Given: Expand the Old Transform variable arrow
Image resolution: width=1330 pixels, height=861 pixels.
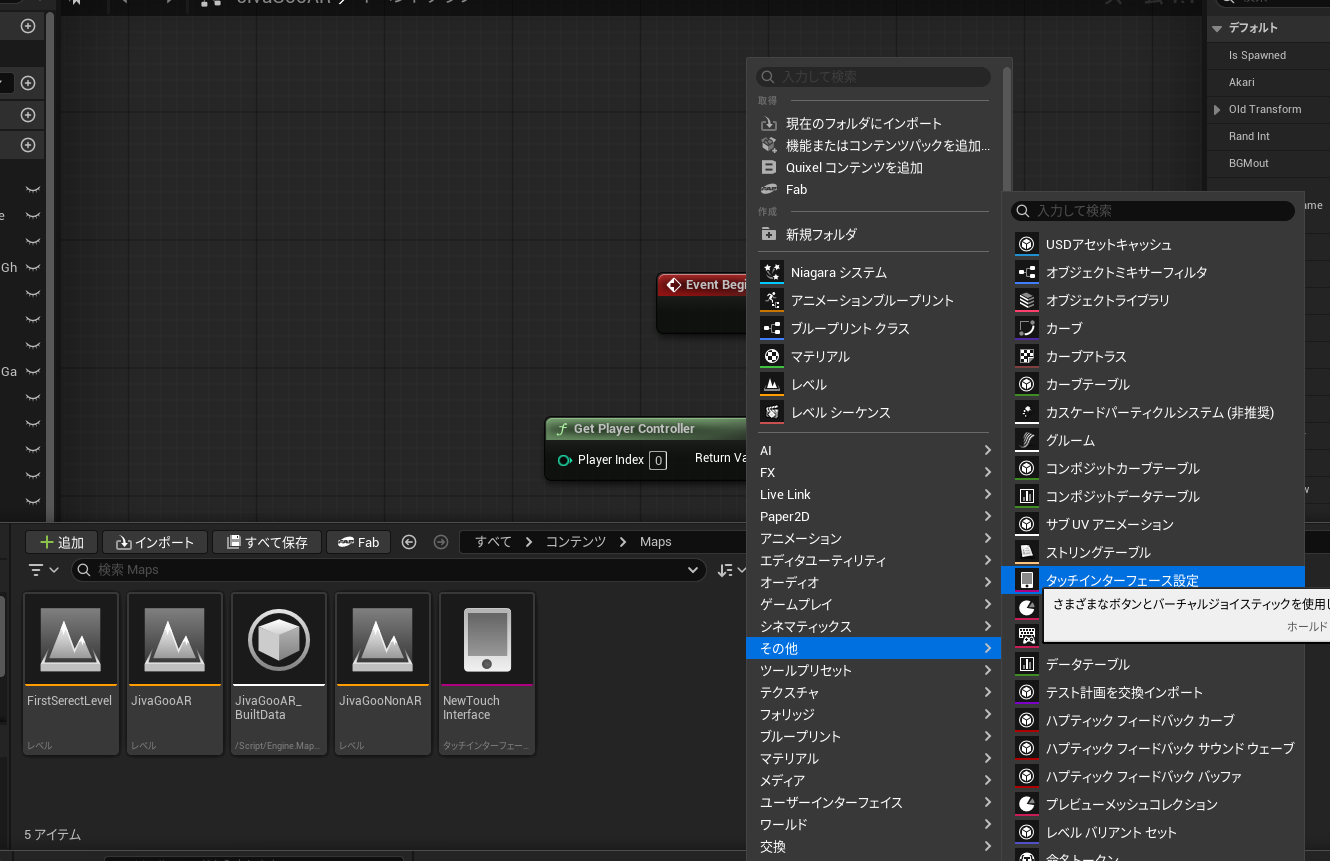Looking at the screenshot, I should 1217,109.
